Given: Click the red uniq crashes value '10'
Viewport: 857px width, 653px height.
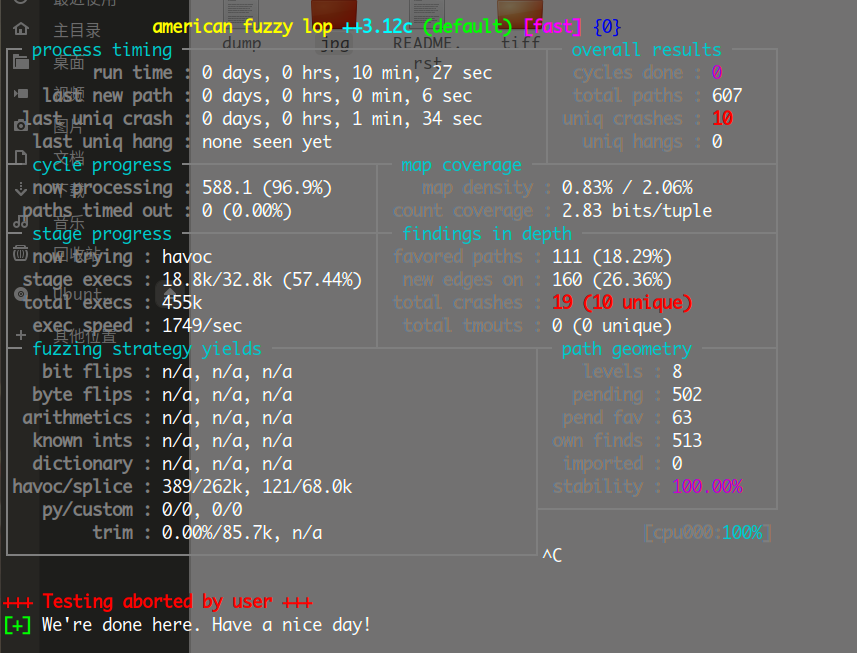Looking at the screenshot, I should (x=722, y=119).
